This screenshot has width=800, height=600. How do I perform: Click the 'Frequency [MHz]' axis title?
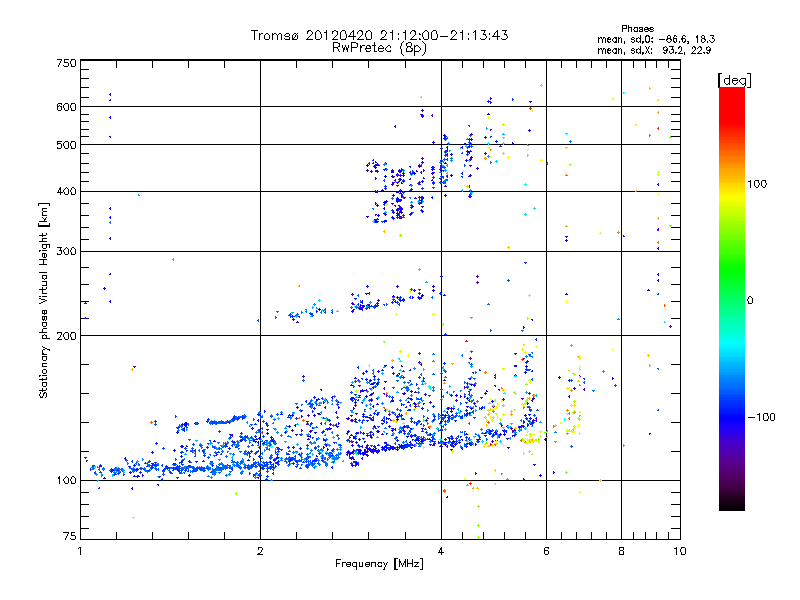(x=379, y=564)
